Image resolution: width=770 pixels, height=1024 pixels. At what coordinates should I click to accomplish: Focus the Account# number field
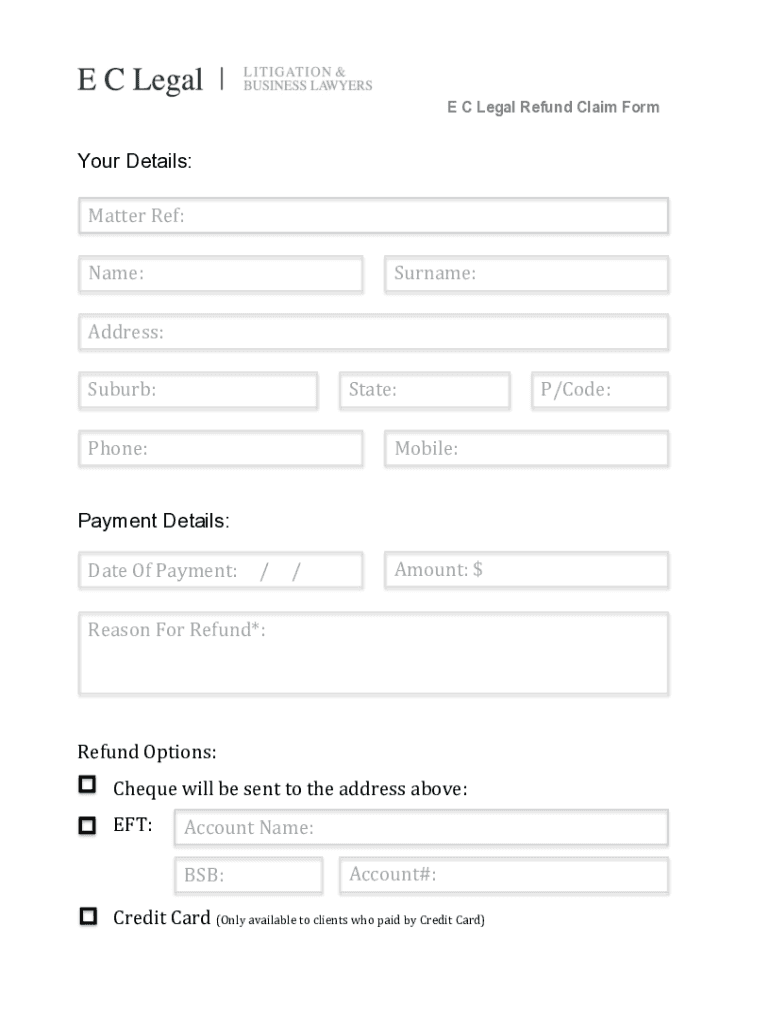tap(504, 876)
